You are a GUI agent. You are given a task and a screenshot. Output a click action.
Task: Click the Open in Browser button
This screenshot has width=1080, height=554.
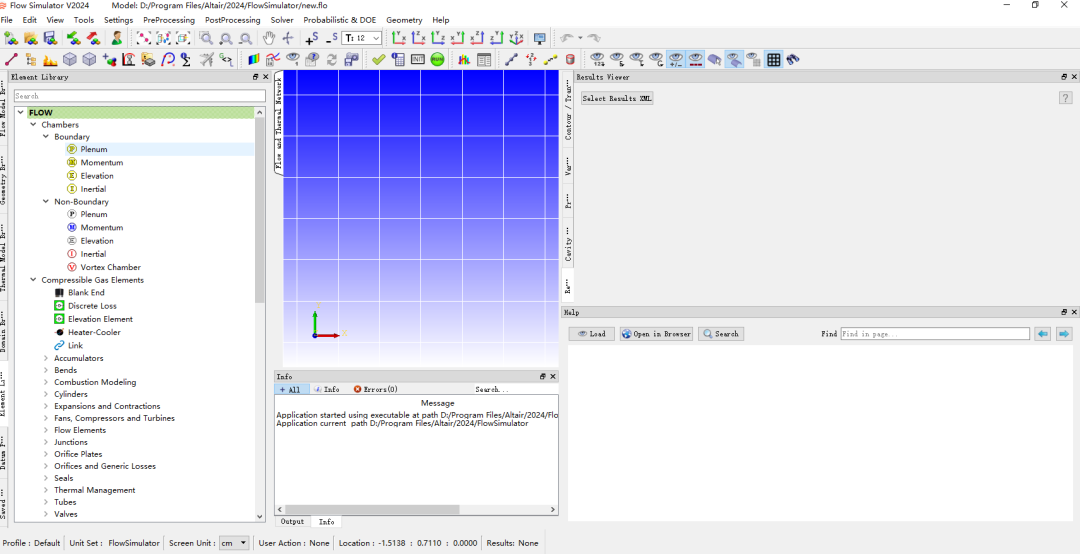656,334
